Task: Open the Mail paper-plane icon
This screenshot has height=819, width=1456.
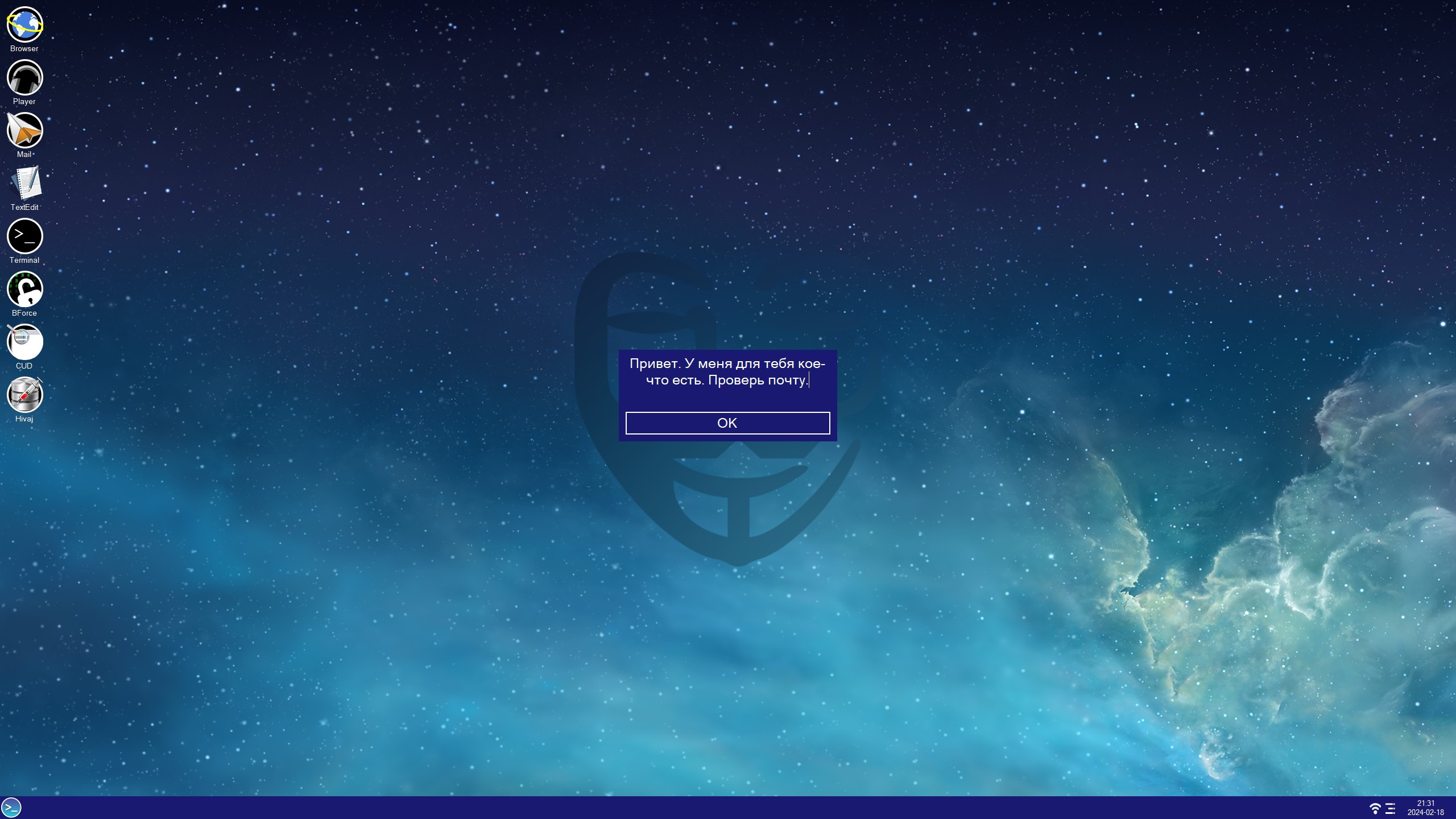Action: tap(24, 130)
